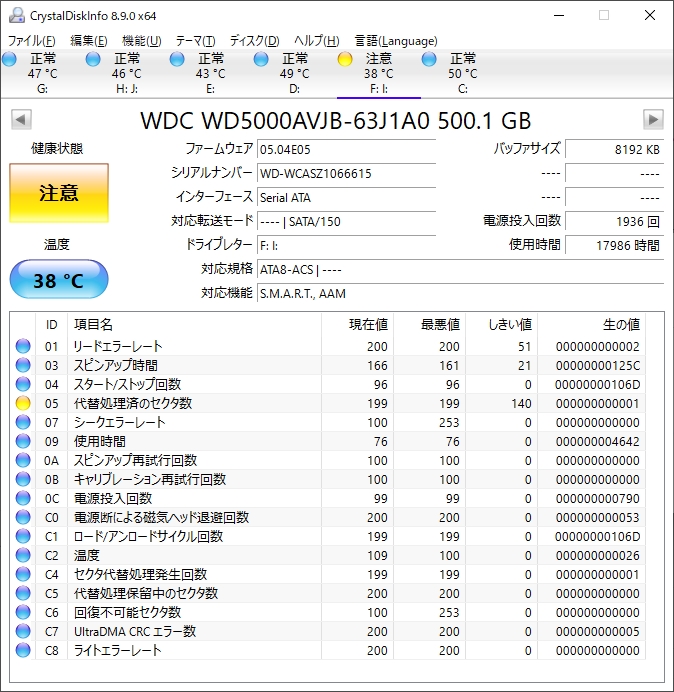The image size is (674, 692).
Task: Click blue status orb of attribute 0A
Action: click(23, 460)
